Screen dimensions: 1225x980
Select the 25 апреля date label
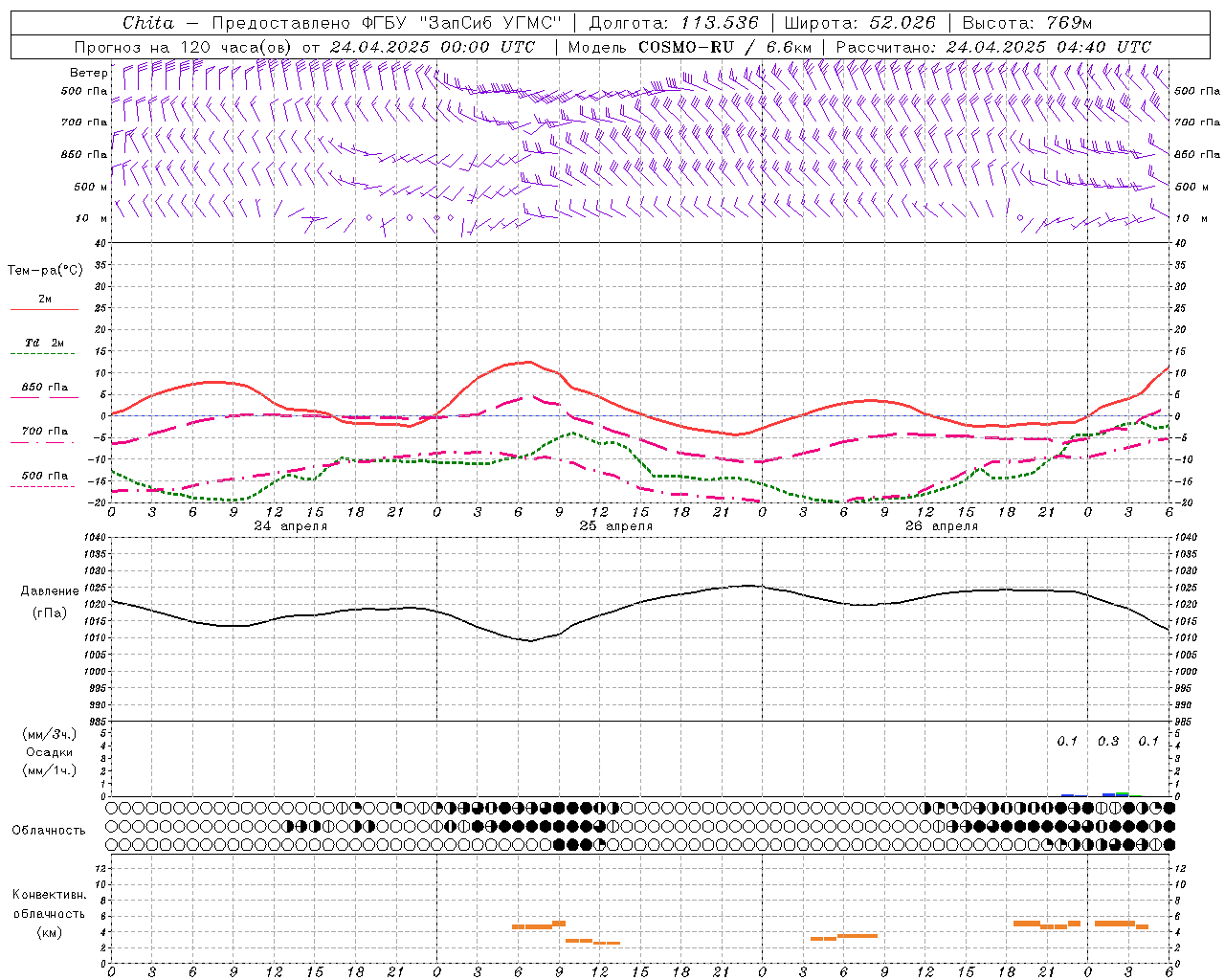point(615,526)
